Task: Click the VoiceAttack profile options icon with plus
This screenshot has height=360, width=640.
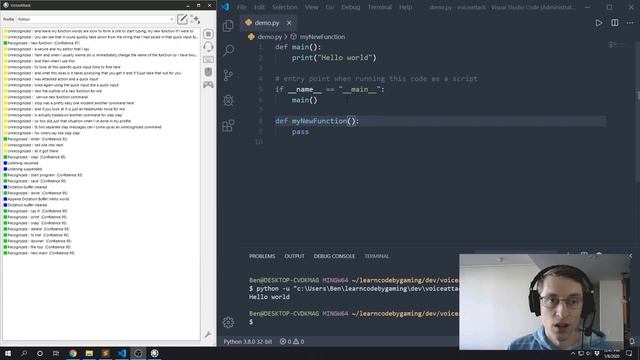Action: 195,19
